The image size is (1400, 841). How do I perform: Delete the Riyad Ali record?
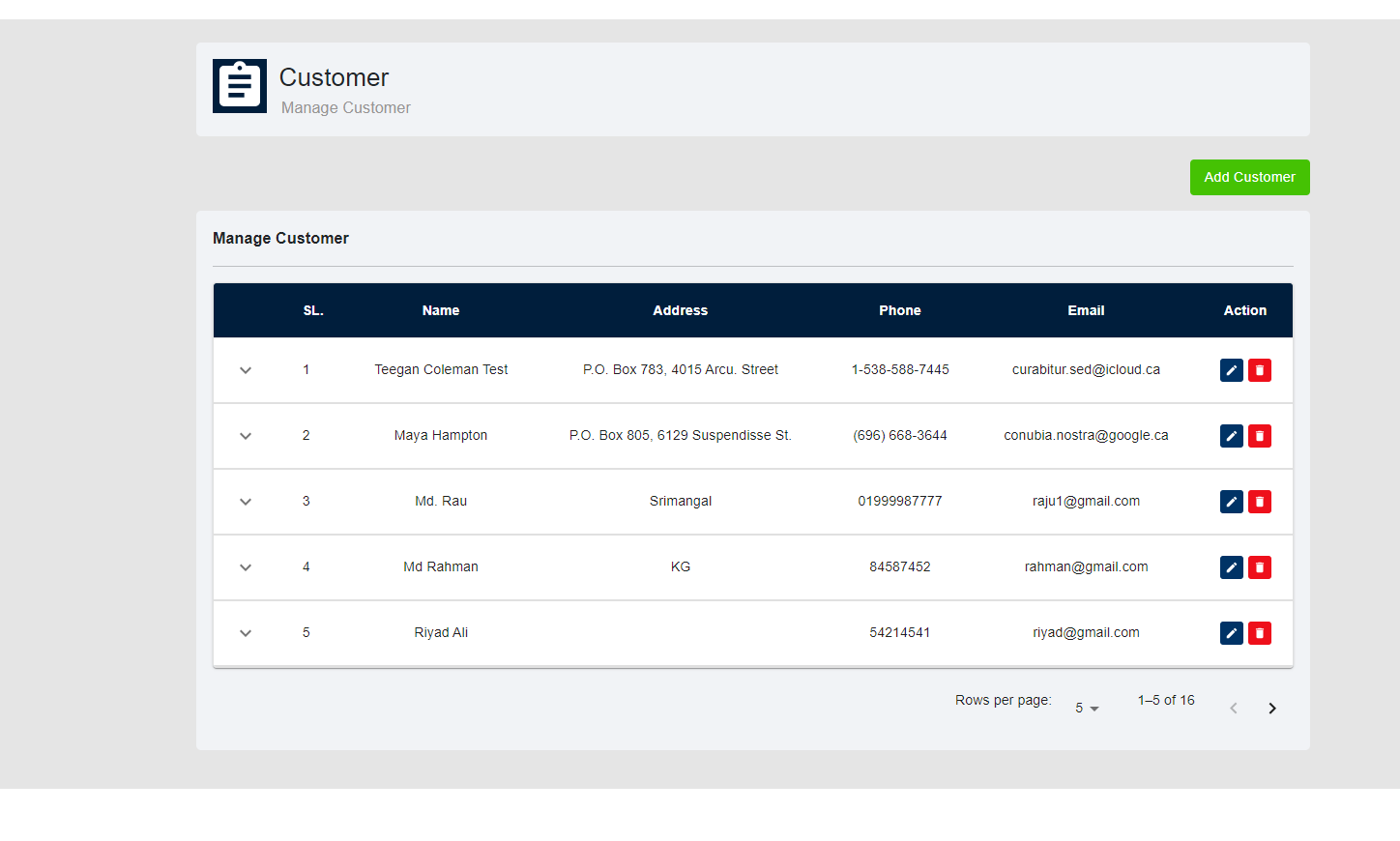click(x=1259, y=633)
